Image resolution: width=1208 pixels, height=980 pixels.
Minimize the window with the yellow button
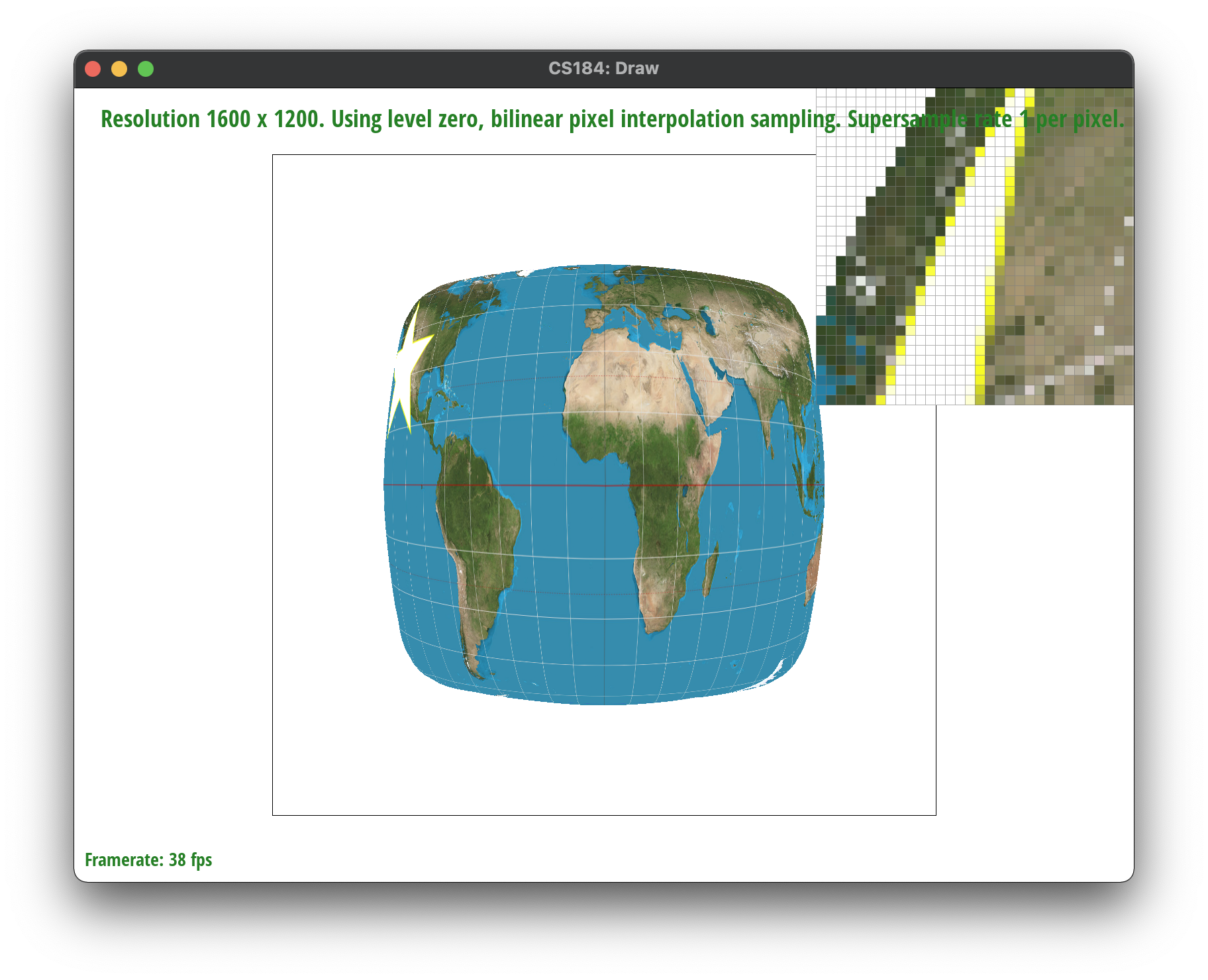(x=119, y=69)
